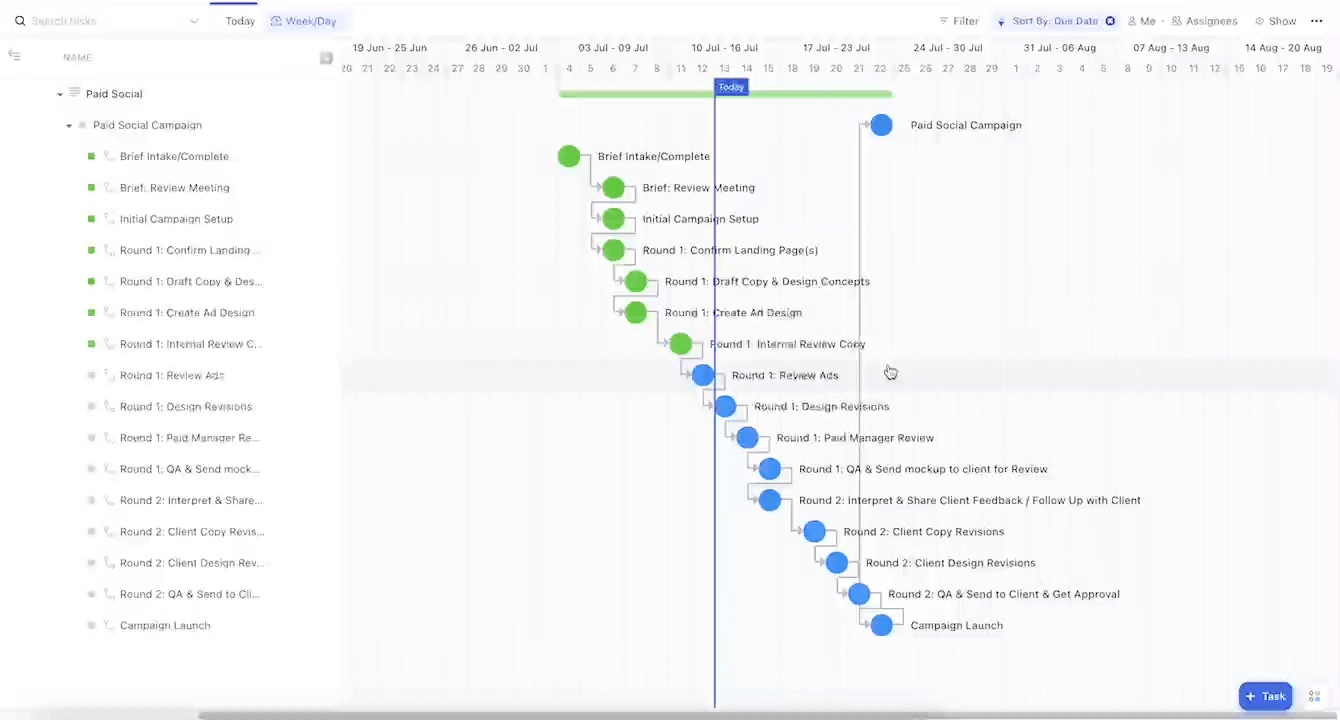1340x720 pixels.
Task: Clear the Sort By Due Date sorting
Action: click(1110, 20)
